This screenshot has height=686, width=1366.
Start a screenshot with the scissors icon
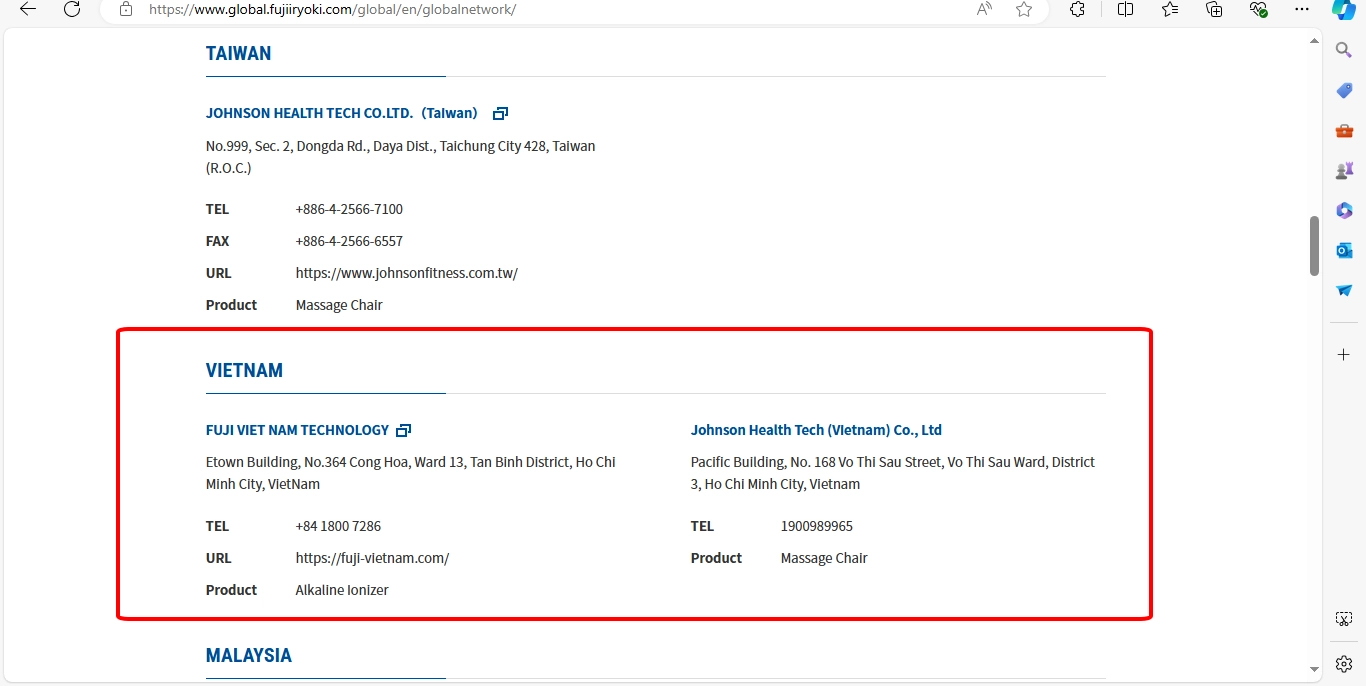pyautogui.click(x=1344, y=619)
